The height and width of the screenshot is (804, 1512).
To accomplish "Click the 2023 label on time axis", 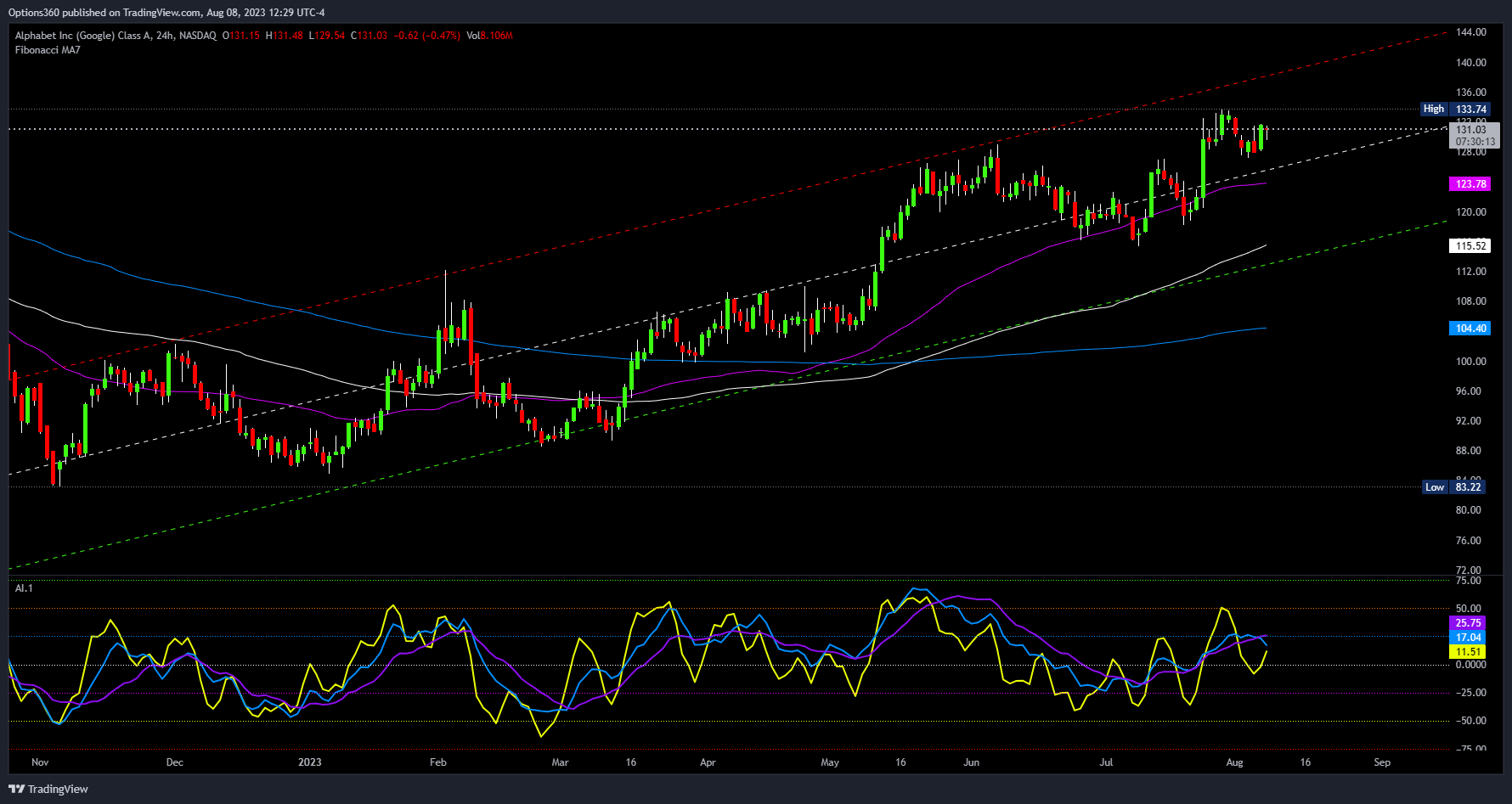I will click(309, 762).
